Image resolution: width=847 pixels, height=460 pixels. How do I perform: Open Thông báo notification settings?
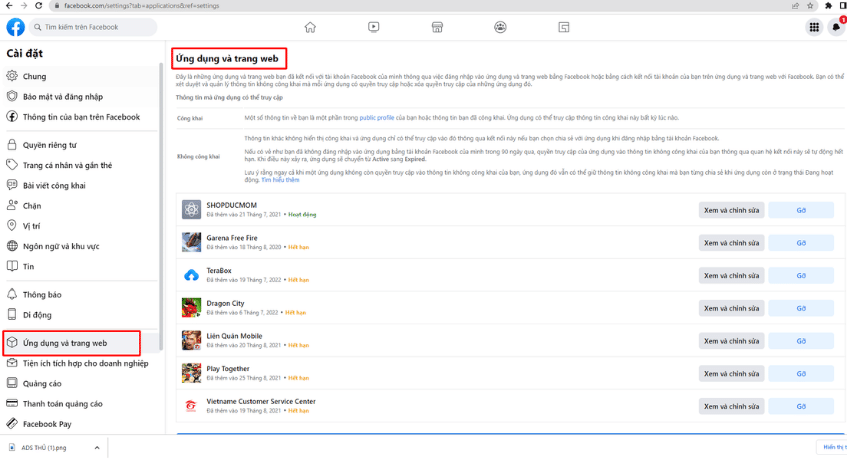(x=81, y=294)
